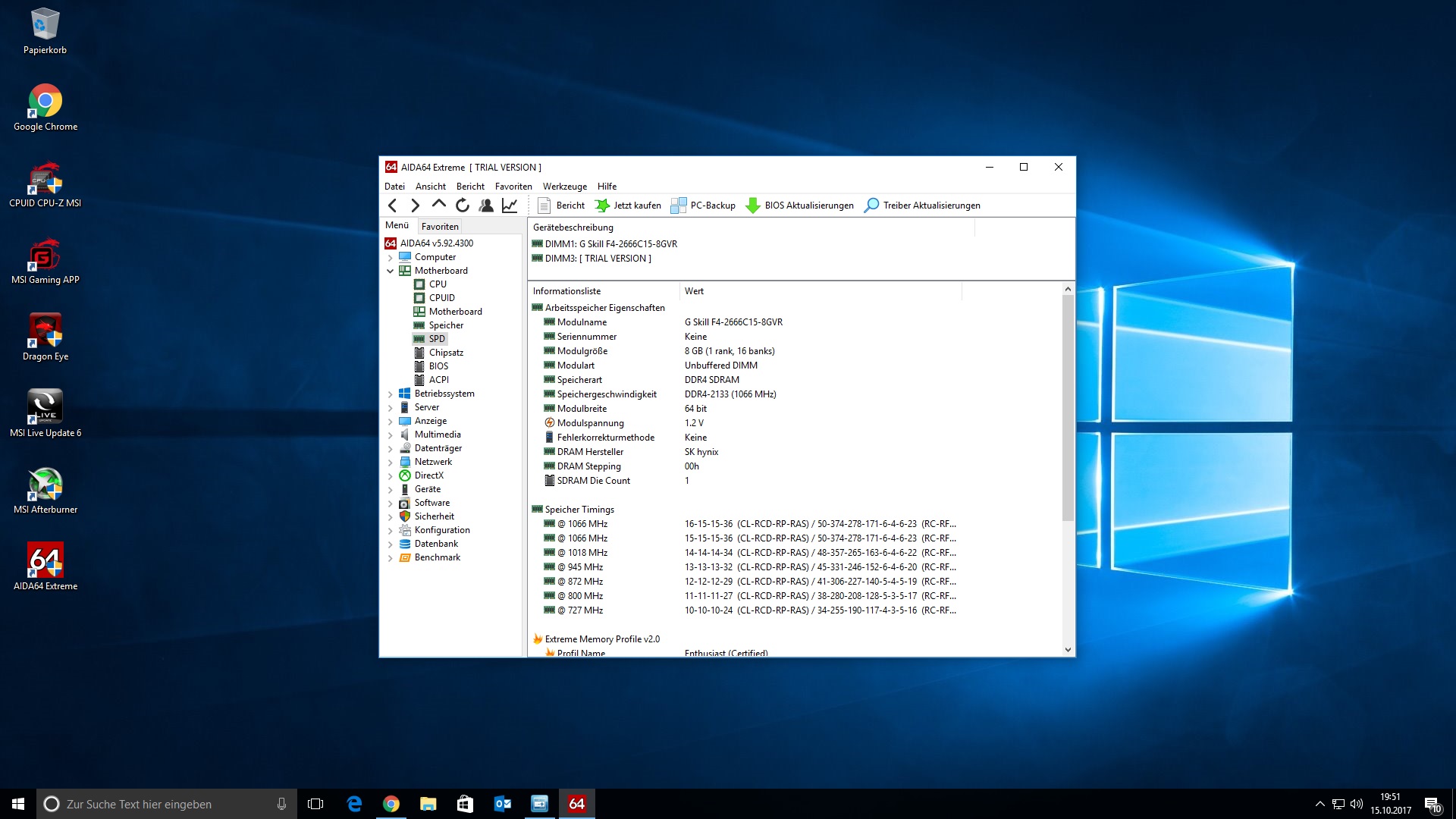Viewport: 1456px width, 819px height.
Task: Click the BIOS Aktualisierungen download icon
Action: [x=753, y=206]
